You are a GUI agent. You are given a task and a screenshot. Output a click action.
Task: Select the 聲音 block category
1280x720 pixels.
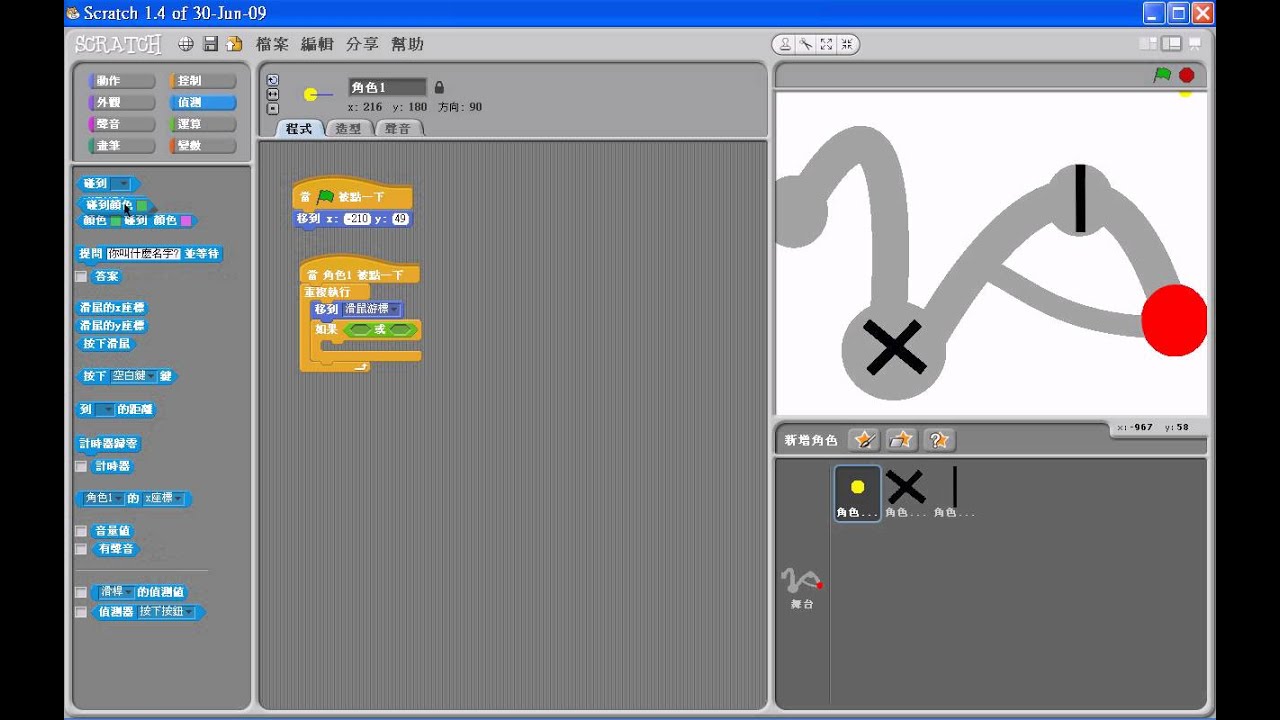point(122,125)
